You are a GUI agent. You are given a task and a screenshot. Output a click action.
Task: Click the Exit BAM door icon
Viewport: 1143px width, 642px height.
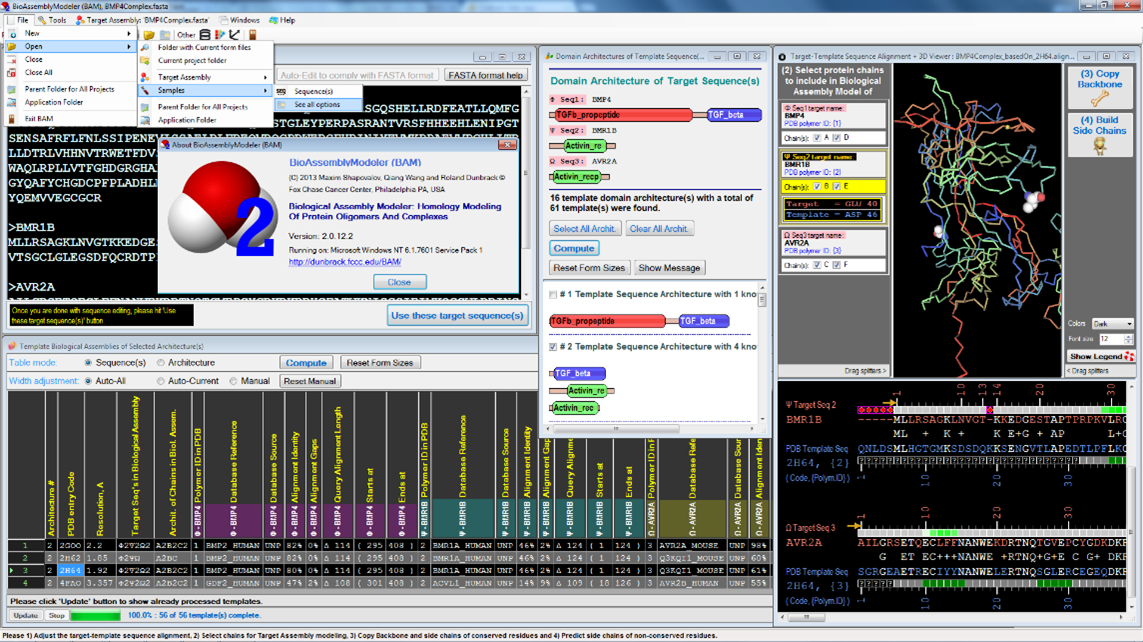tap(12, 118)
